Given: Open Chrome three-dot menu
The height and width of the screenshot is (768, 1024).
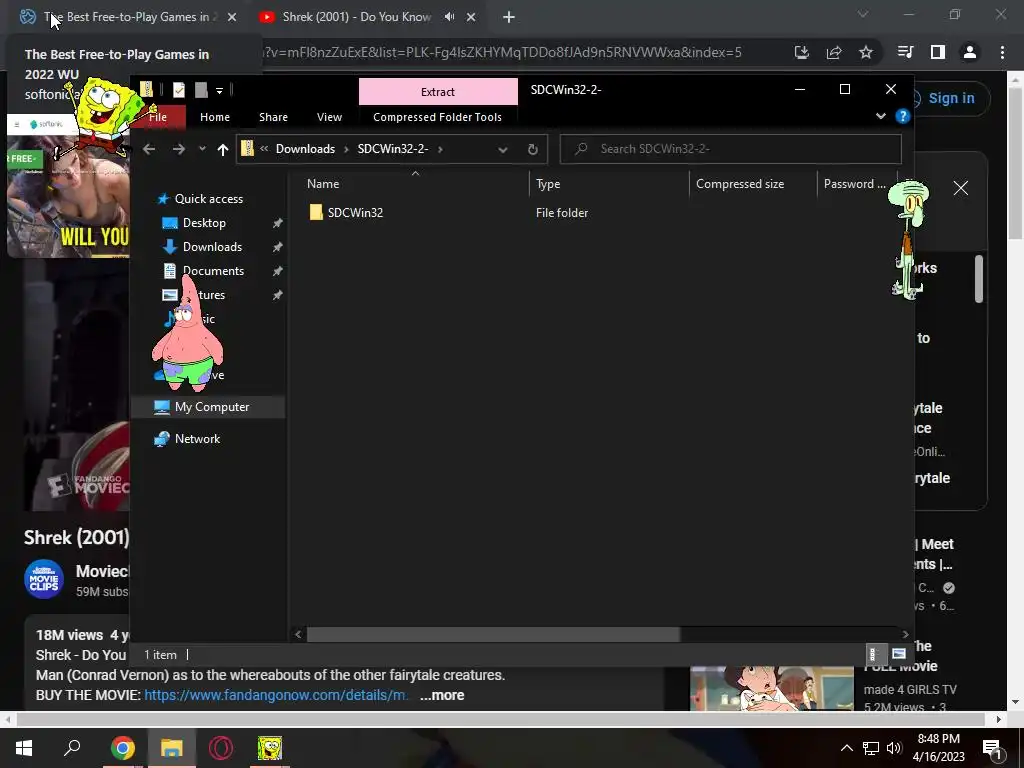Looking at the screenshot, I should pyautogui.click(x=1002, y=52).
